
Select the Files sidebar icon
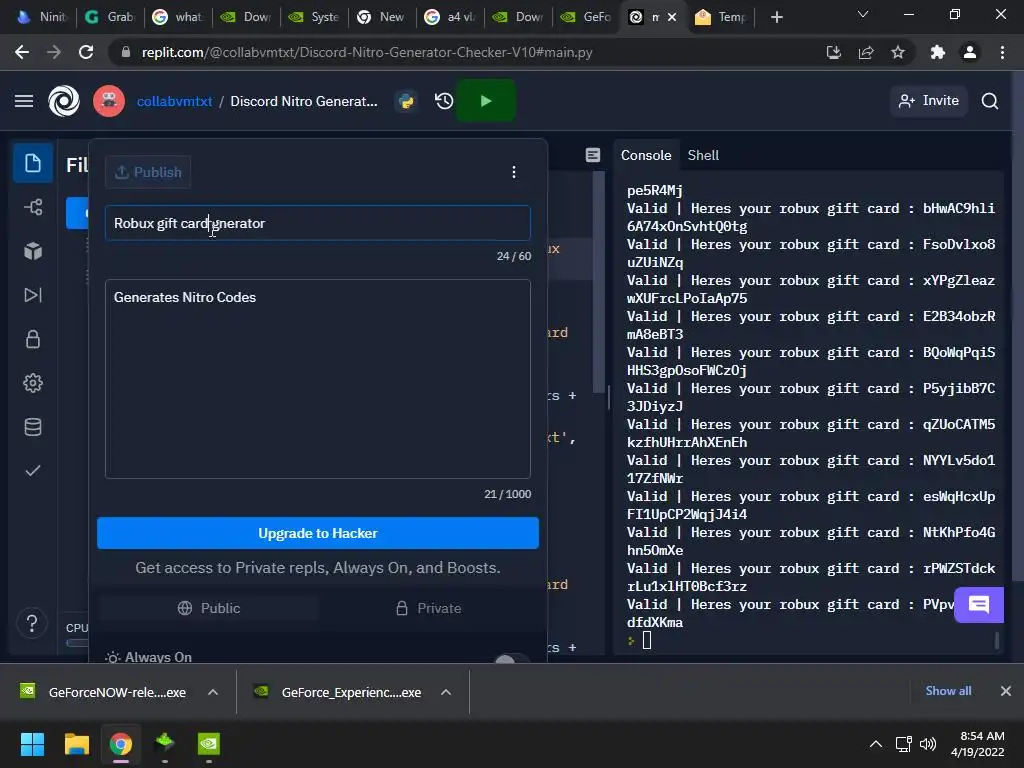(x=33, y=163)
